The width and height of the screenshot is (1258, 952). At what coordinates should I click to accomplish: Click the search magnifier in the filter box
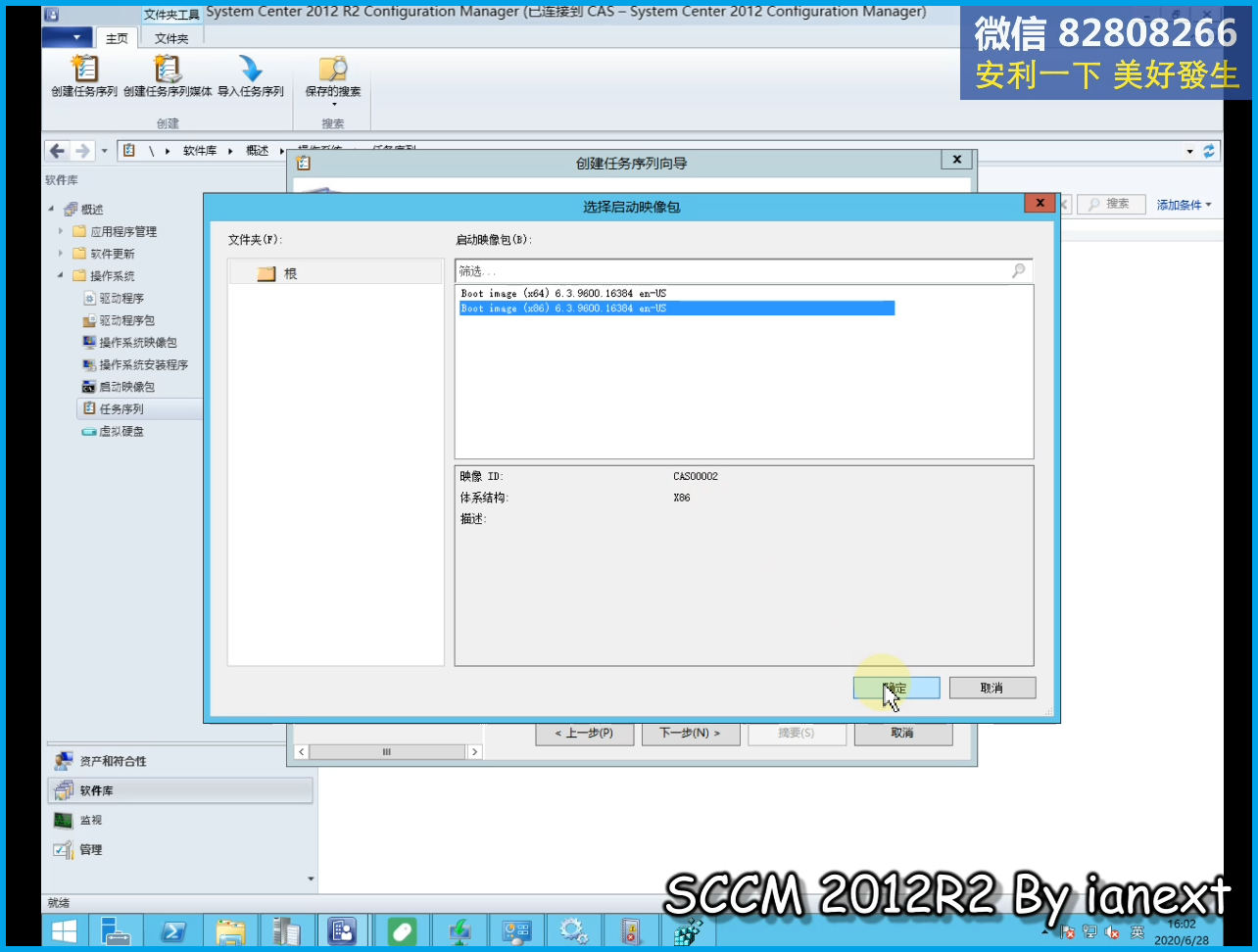[x=1019, y=270]
